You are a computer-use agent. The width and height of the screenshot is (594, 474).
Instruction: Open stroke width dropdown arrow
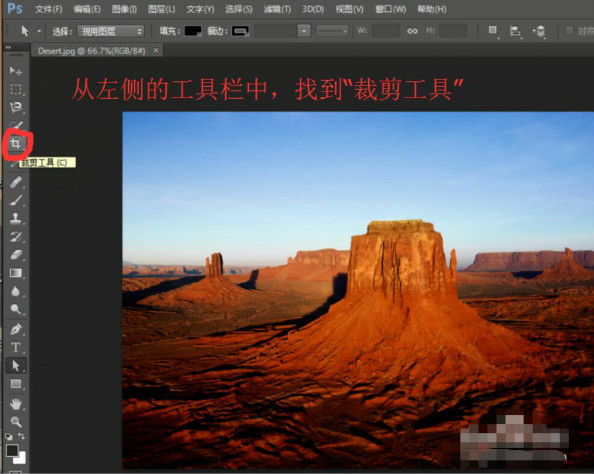304,31
